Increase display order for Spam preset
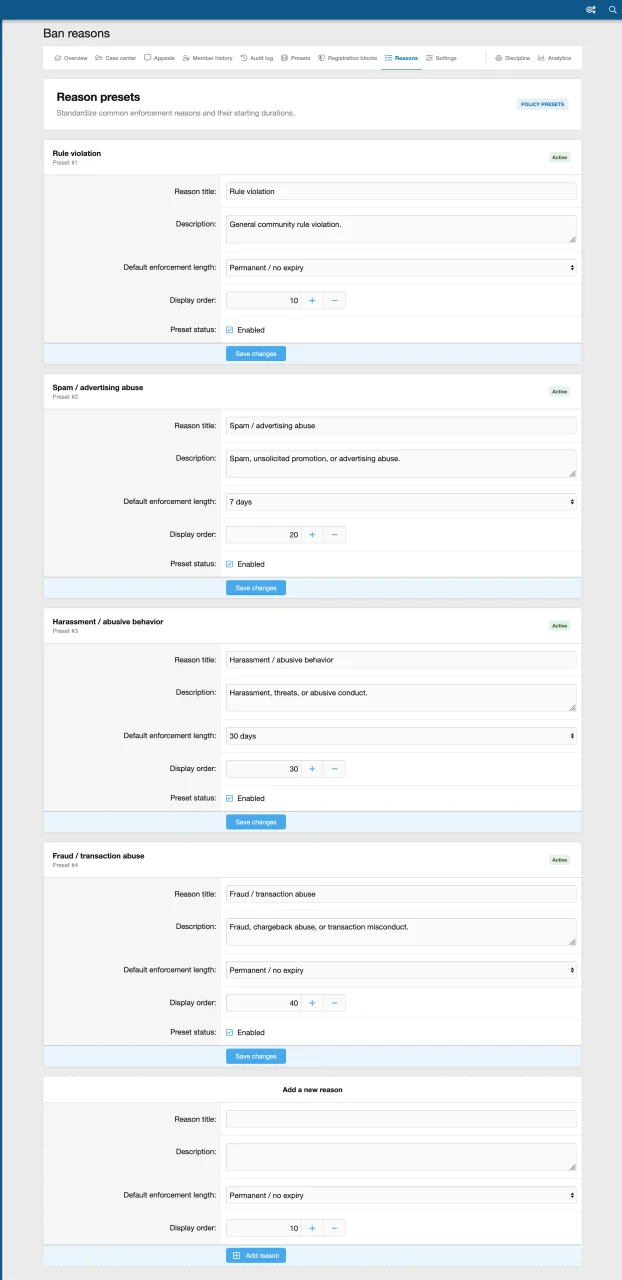This screenshot has width=622, height=1280. coord(312,534)
